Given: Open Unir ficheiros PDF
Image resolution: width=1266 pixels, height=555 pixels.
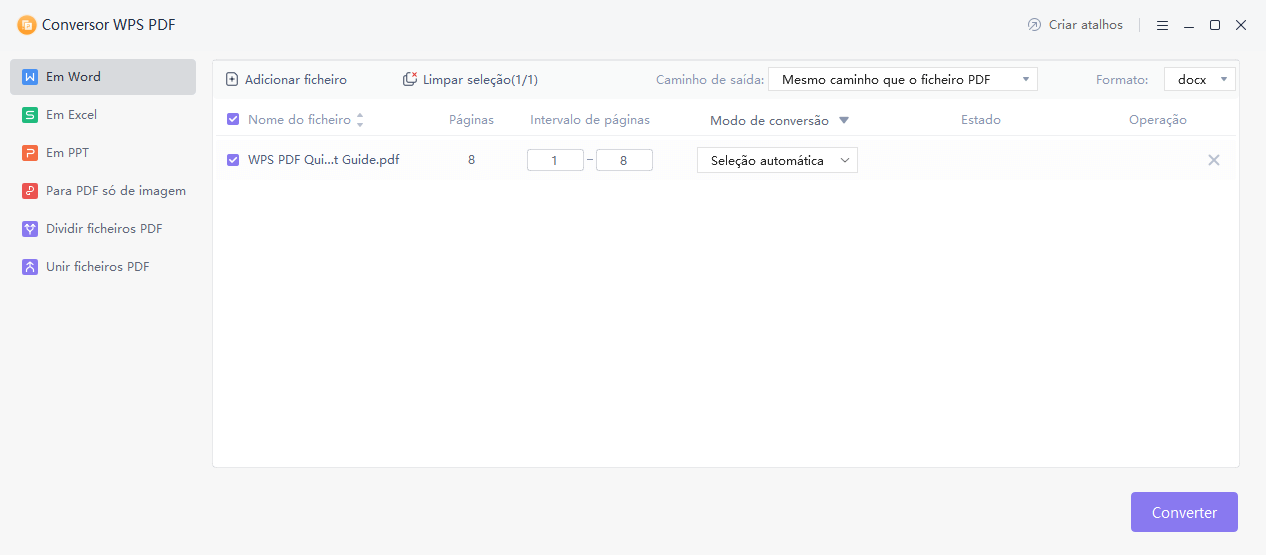Looking at the screenshot, I should [x=103, y=267].
